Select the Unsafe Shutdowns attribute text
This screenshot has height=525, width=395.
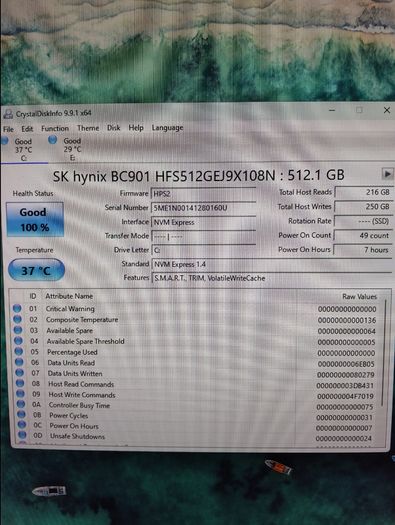[x=77, y=436]
